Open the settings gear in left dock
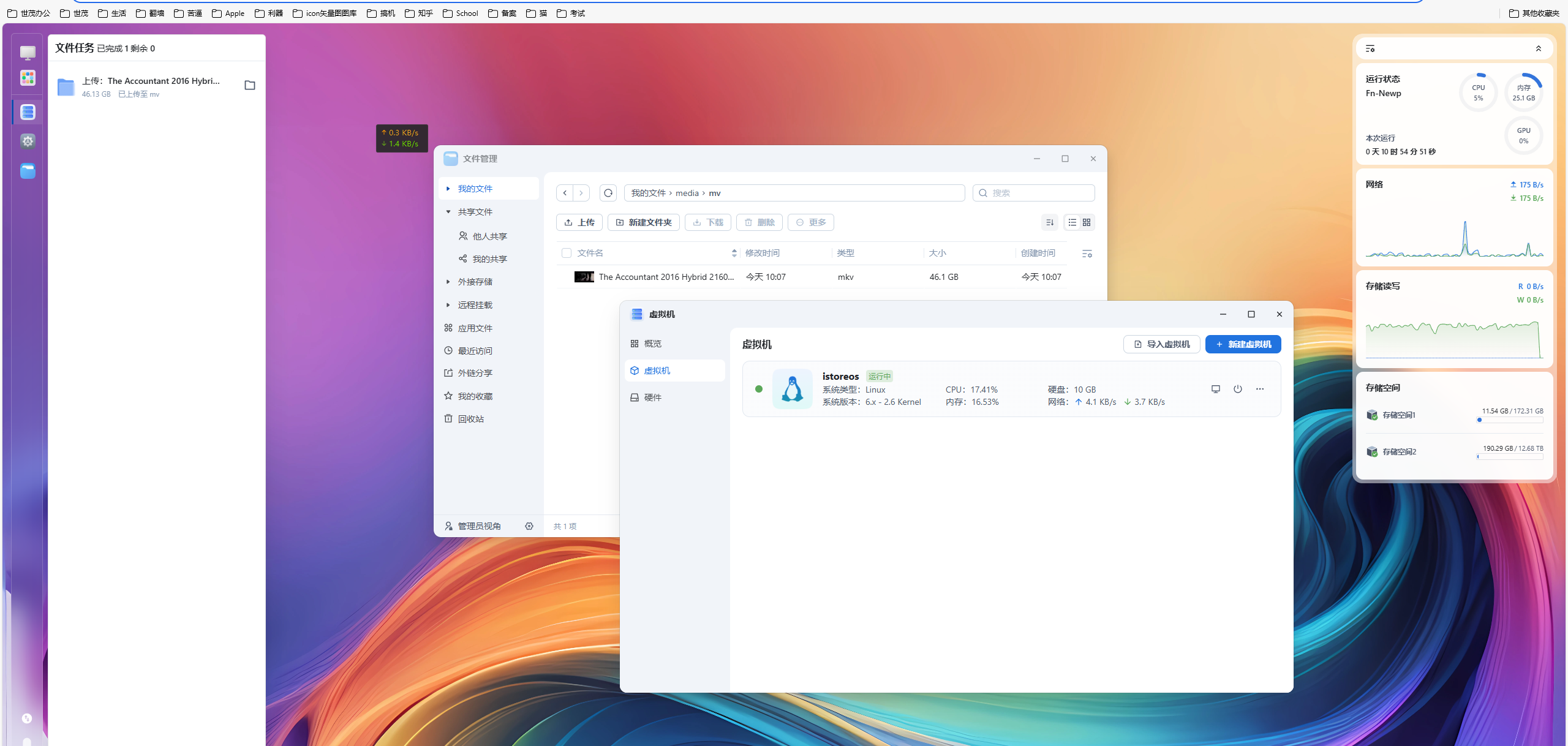This screenshot has width=1568, height=746. pyautogui.click(x=28, y=141)
